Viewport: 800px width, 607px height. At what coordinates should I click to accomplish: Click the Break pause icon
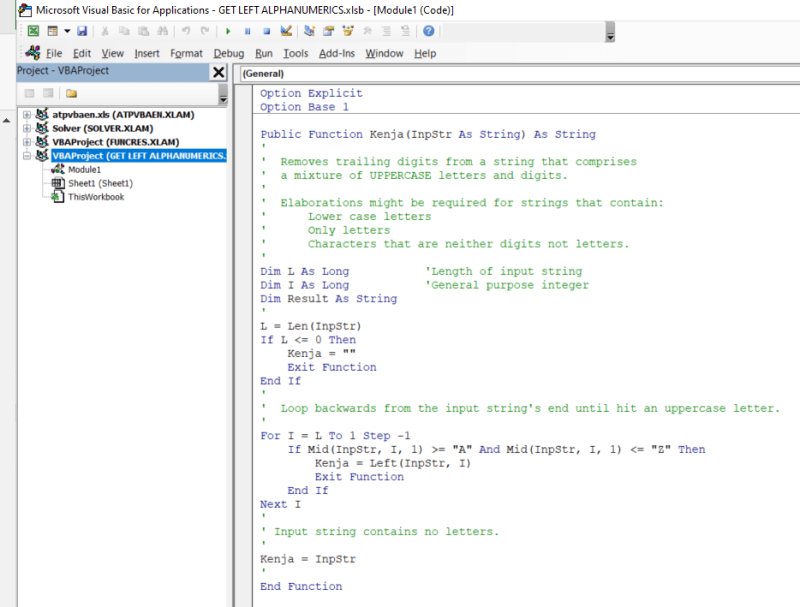pyautogui.click(x=247, y=31)
